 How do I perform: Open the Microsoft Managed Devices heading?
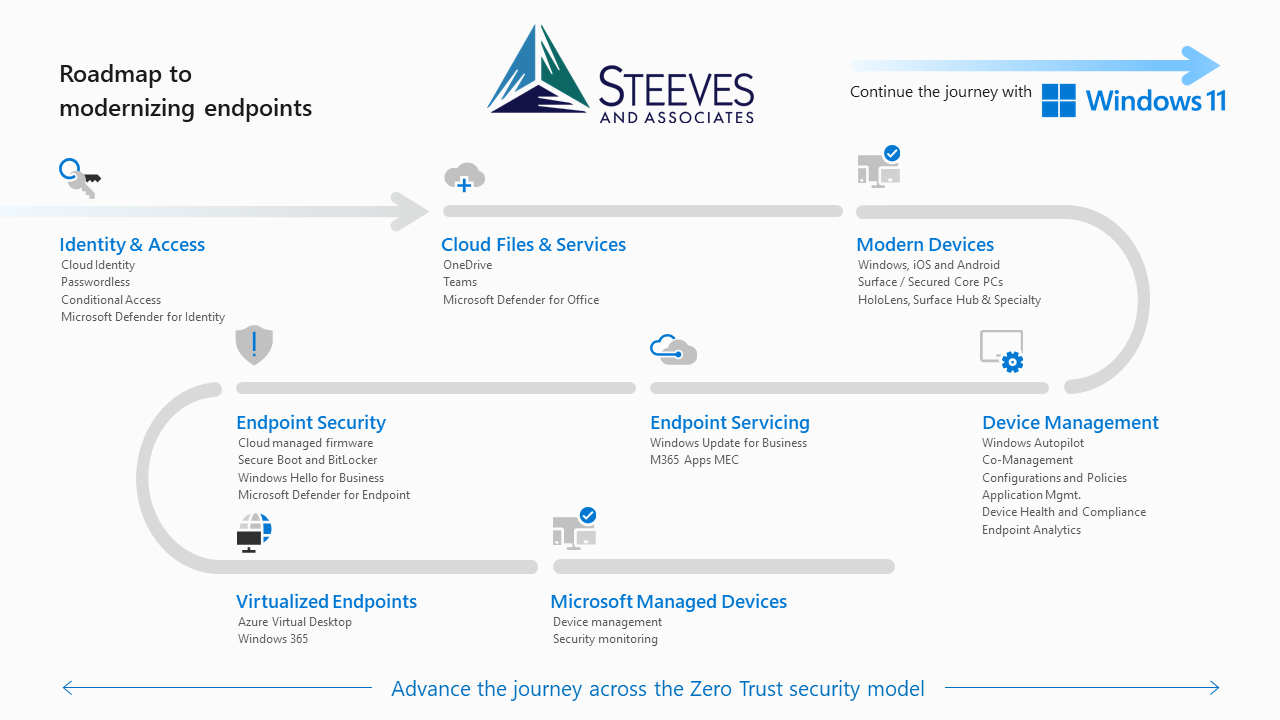click(x=669, y=602)
